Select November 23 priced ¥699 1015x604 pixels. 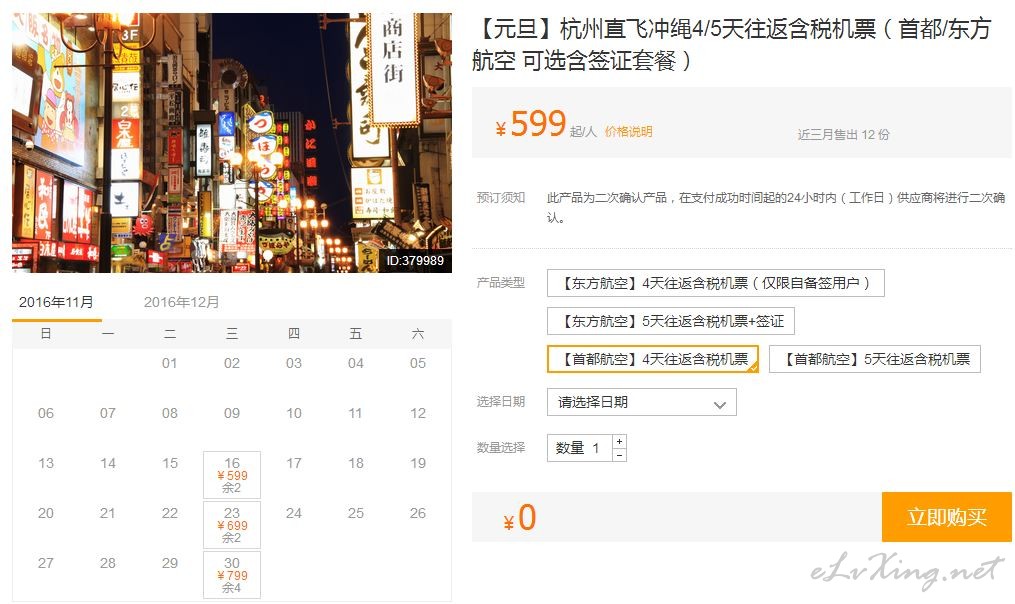tap(232, 524)
